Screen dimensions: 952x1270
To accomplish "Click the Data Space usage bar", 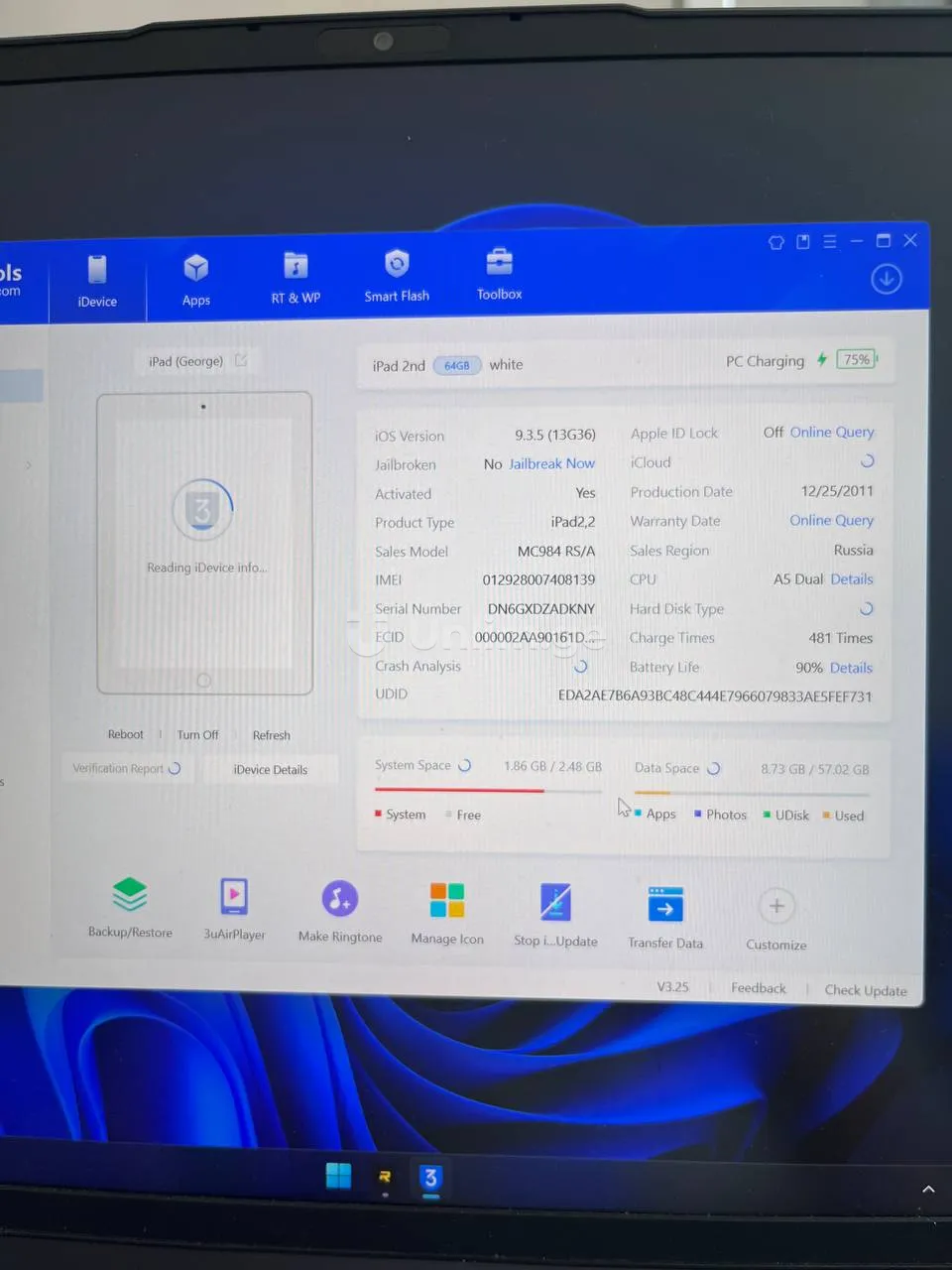I will click(751, 793).
